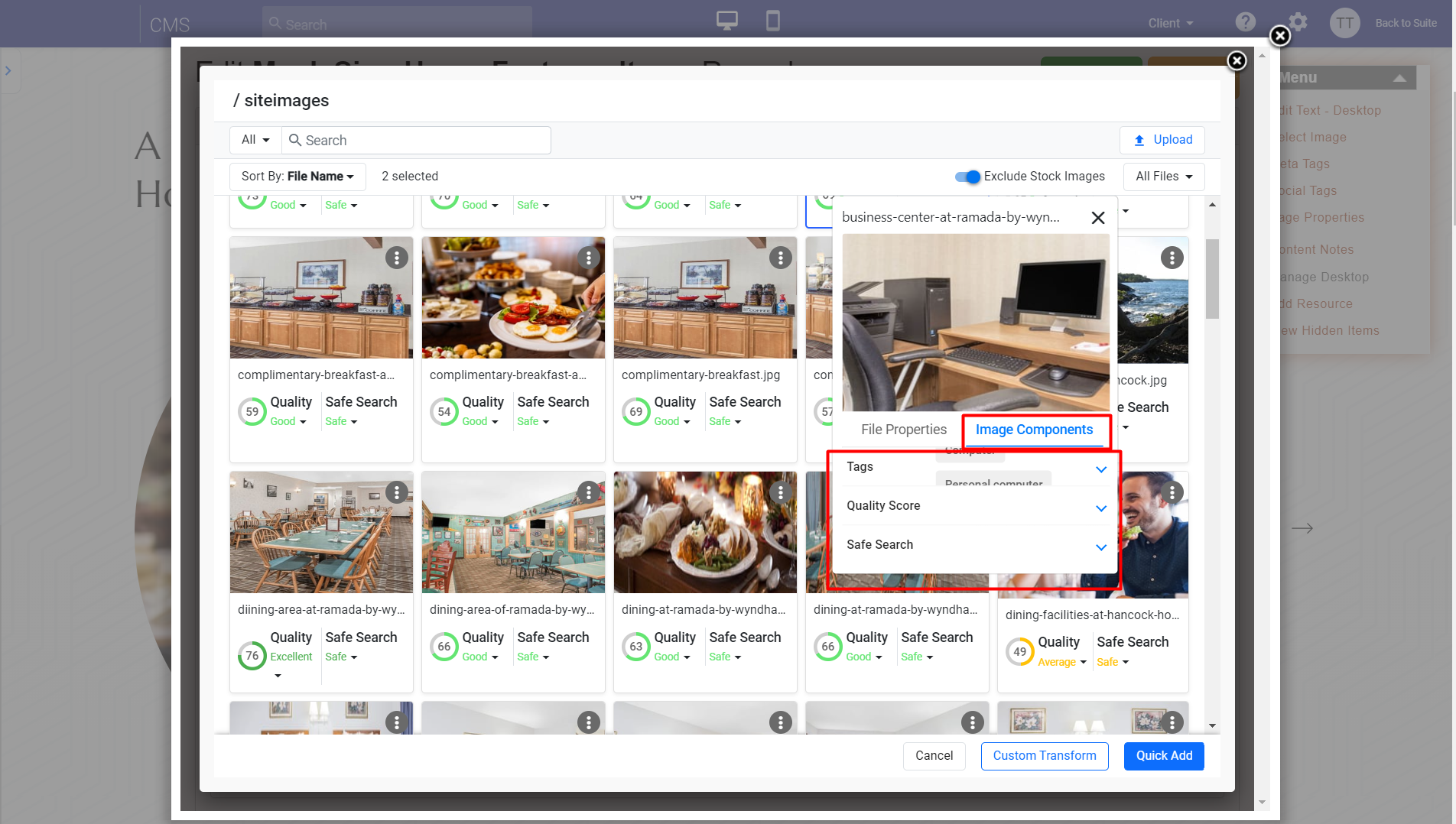Click Social Tags menu item
1456x824 pixels.
(x=1308, y=191)
